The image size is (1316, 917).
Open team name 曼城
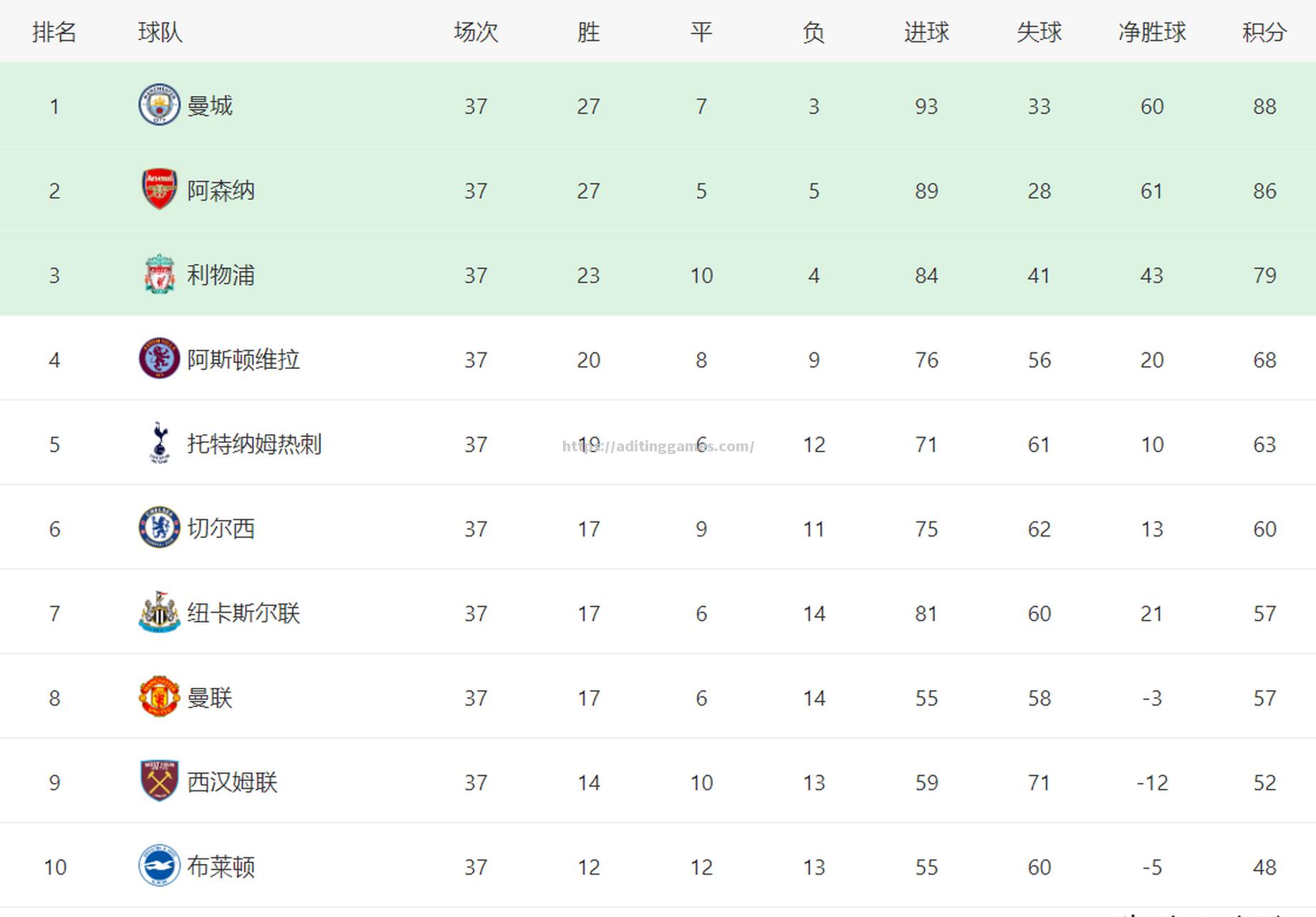click(210, 106)
